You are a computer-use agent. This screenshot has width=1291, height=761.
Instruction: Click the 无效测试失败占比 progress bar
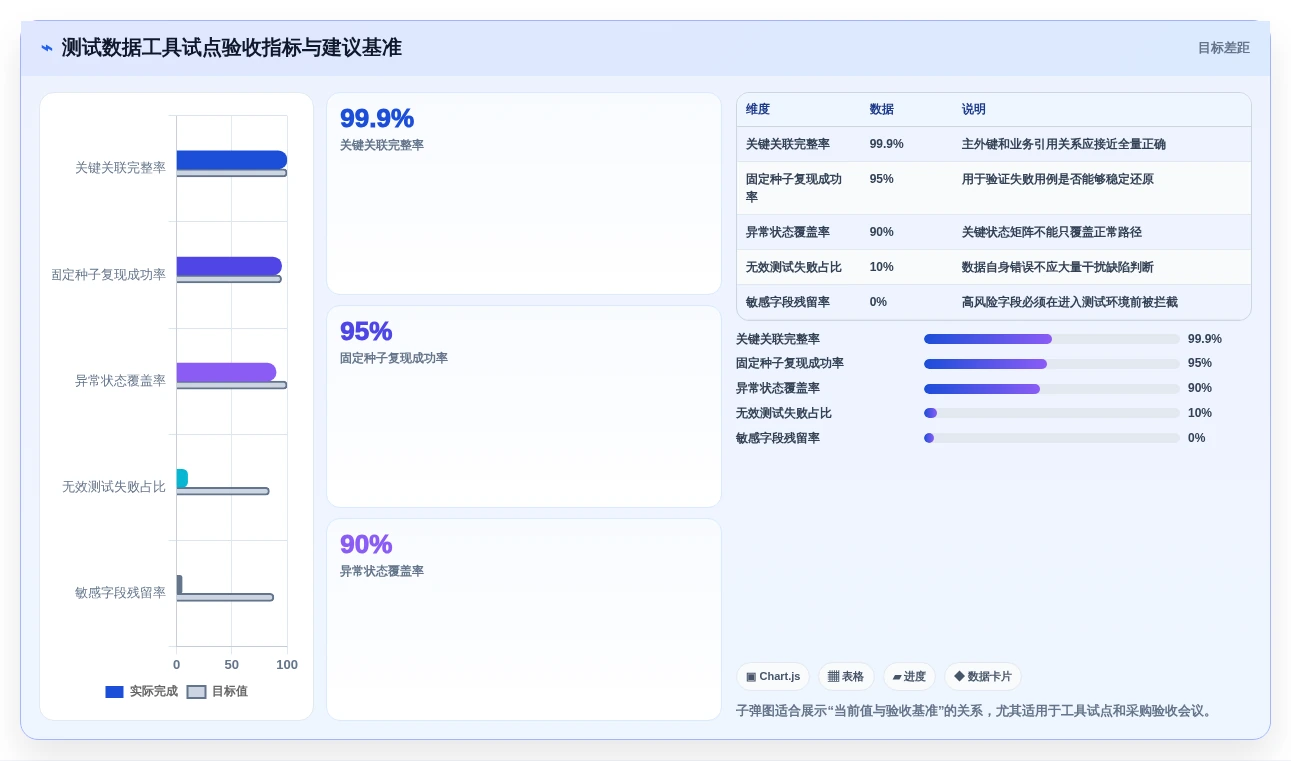click(1052, 413)
